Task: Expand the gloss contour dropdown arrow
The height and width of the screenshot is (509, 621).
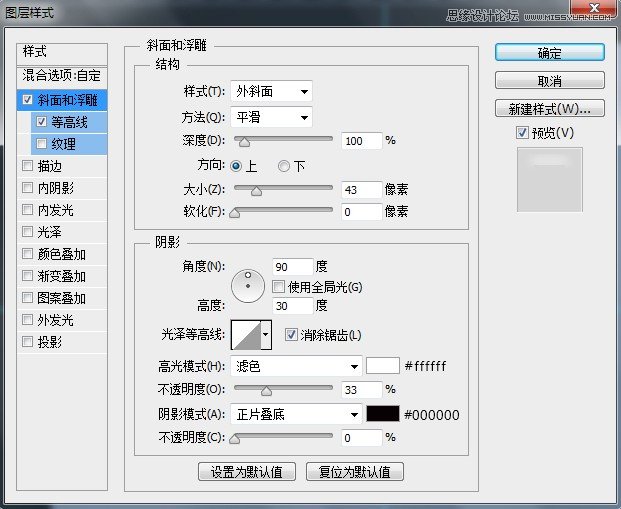Action: [266, 335]
